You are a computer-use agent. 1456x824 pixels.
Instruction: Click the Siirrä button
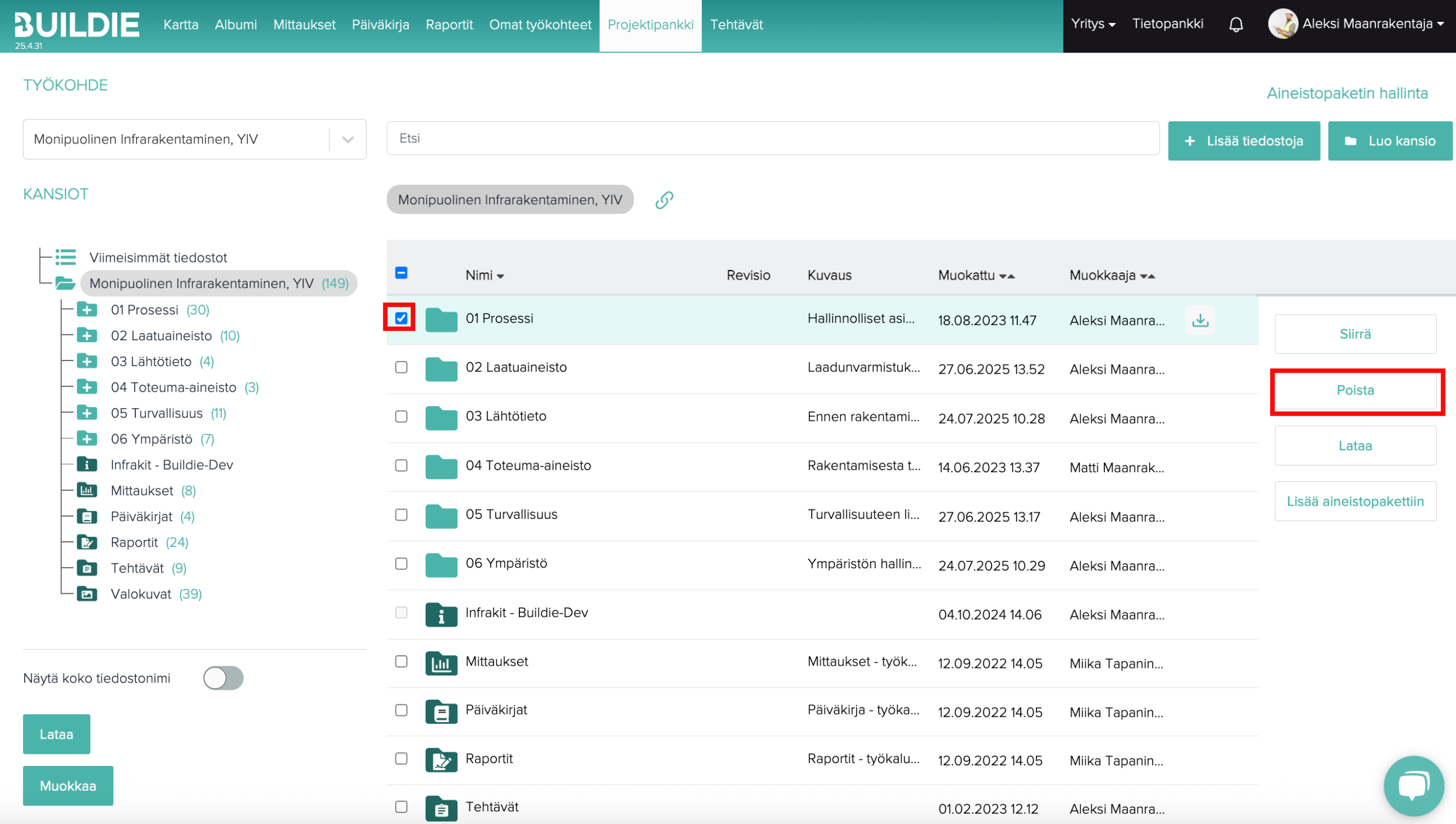(1355, 334)
